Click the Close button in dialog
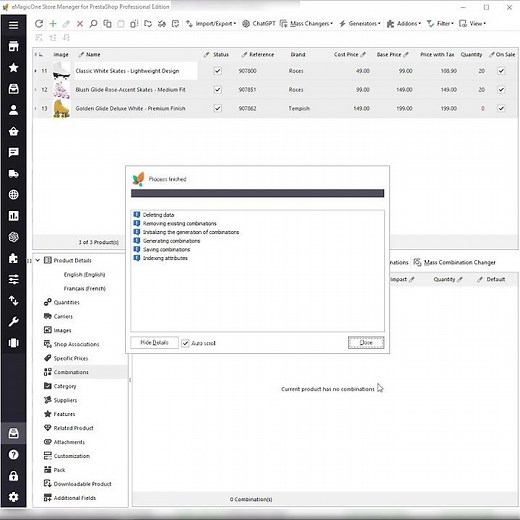Screen dimensions: 520x520 [366, 343]
